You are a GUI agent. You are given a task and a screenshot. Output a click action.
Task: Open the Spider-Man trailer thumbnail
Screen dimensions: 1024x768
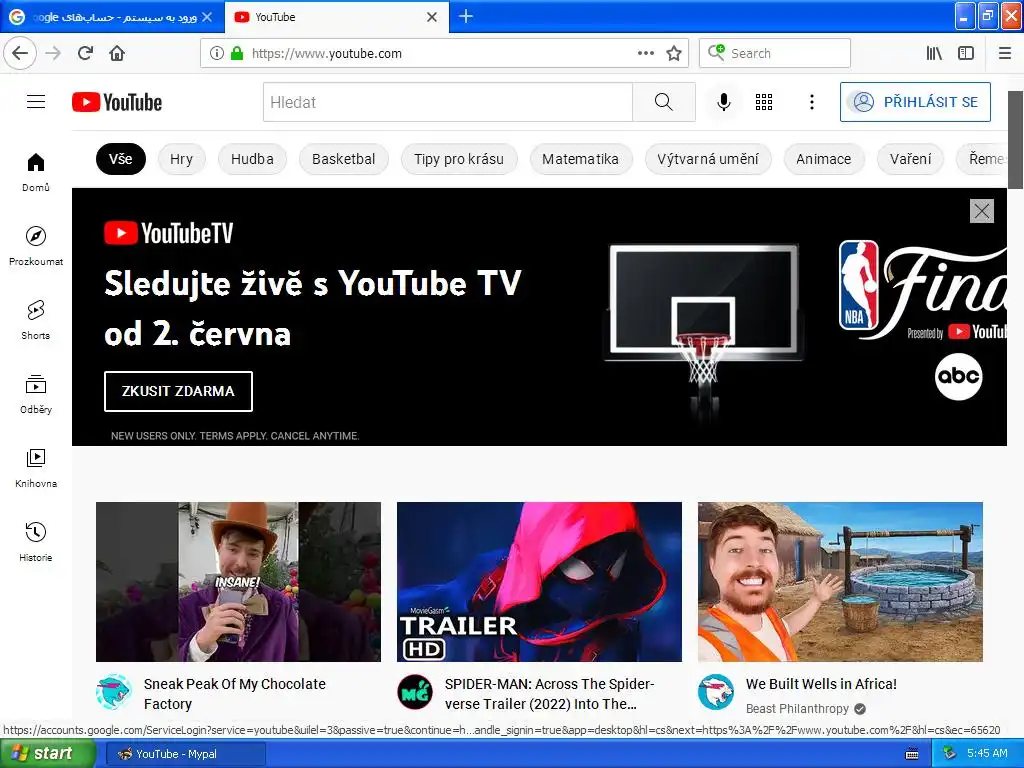click(x=539, y=582)
